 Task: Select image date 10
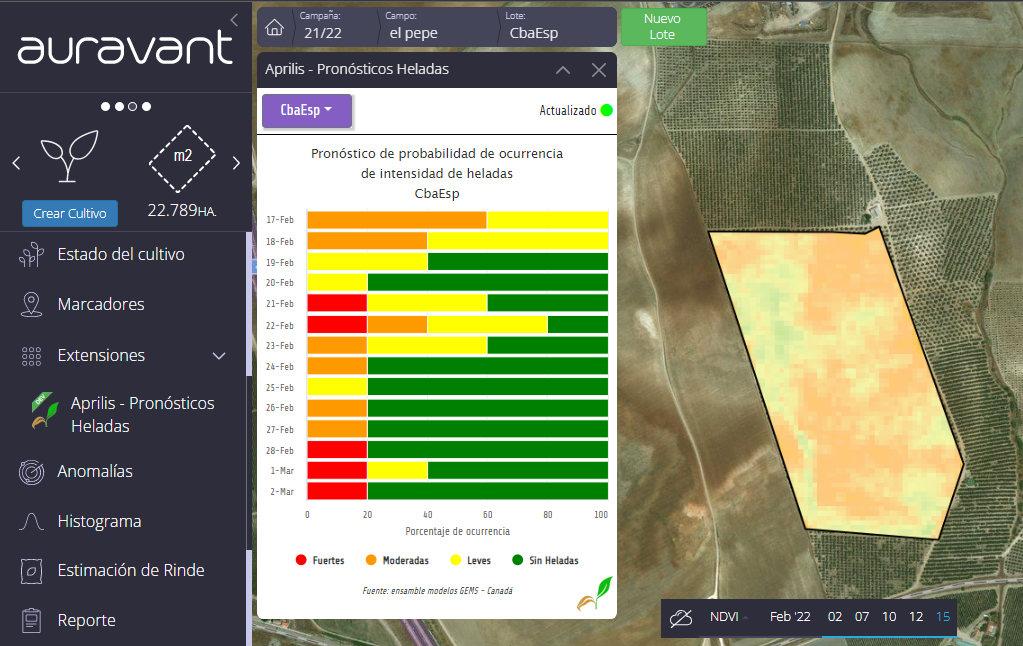(889, 617)
